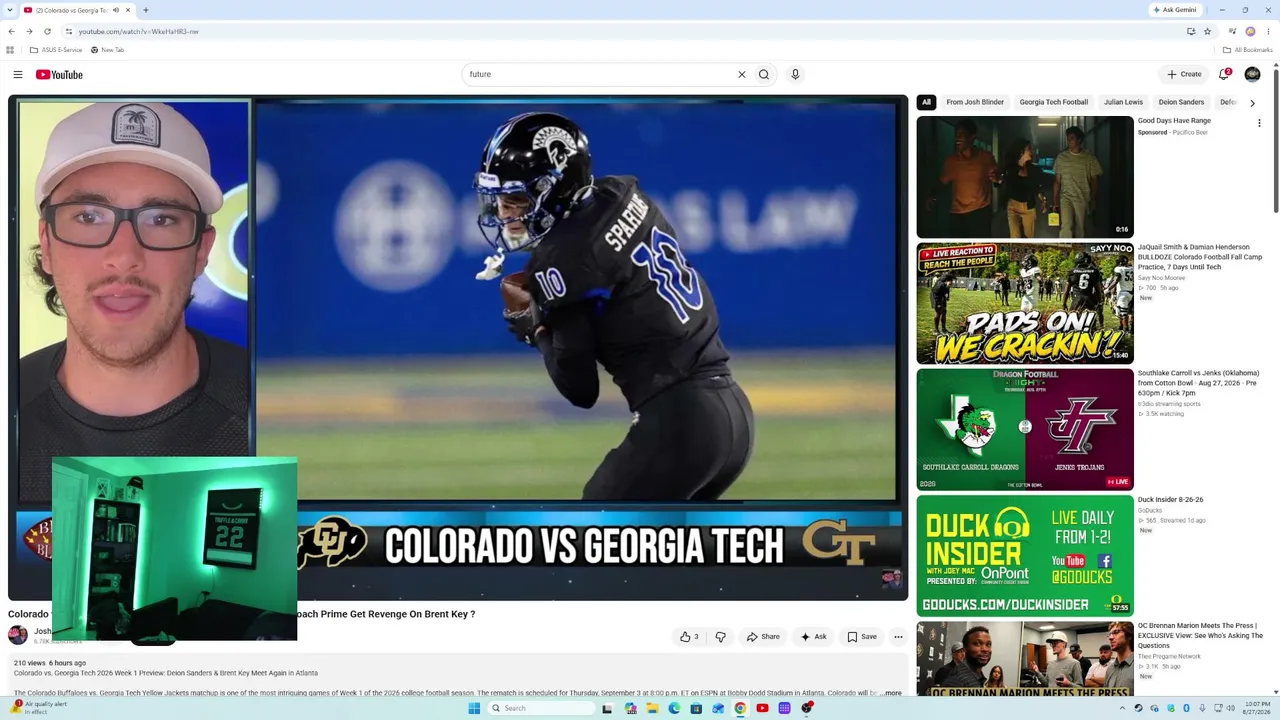Open the tab search dropdown in Chrome
1280x720 pixels.
coord(11,10)
